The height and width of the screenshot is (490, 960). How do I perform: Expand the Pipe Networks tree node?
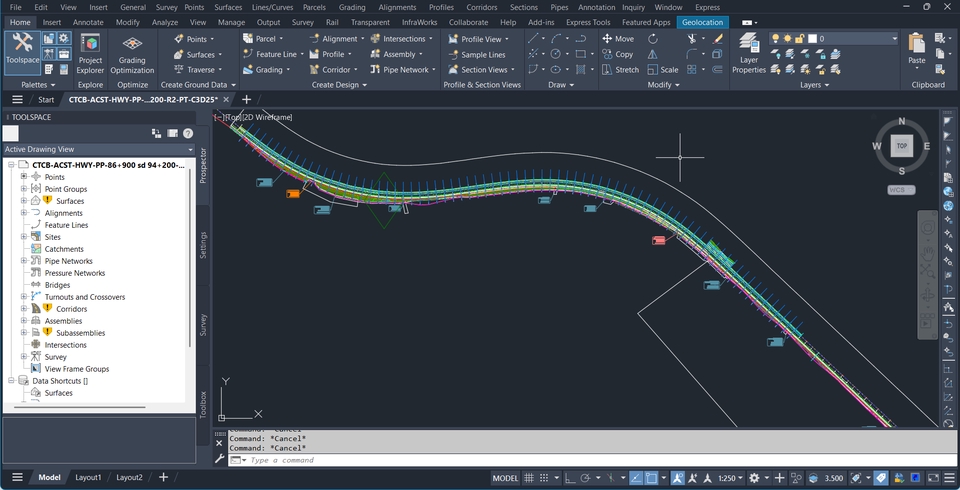(x=24, y=261)
